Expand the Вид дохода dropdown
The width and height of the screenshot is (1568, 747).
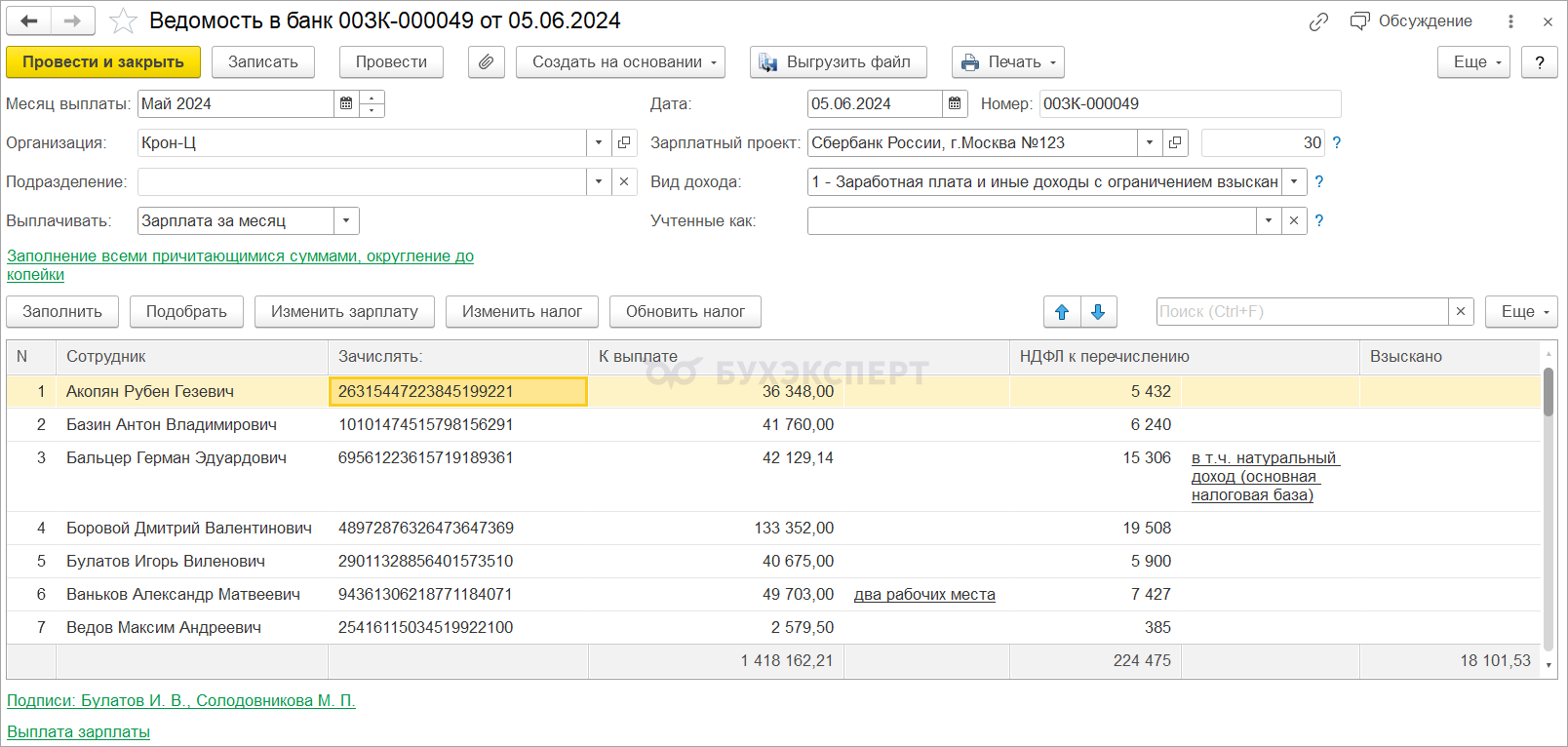click(x=1294, y=181)
